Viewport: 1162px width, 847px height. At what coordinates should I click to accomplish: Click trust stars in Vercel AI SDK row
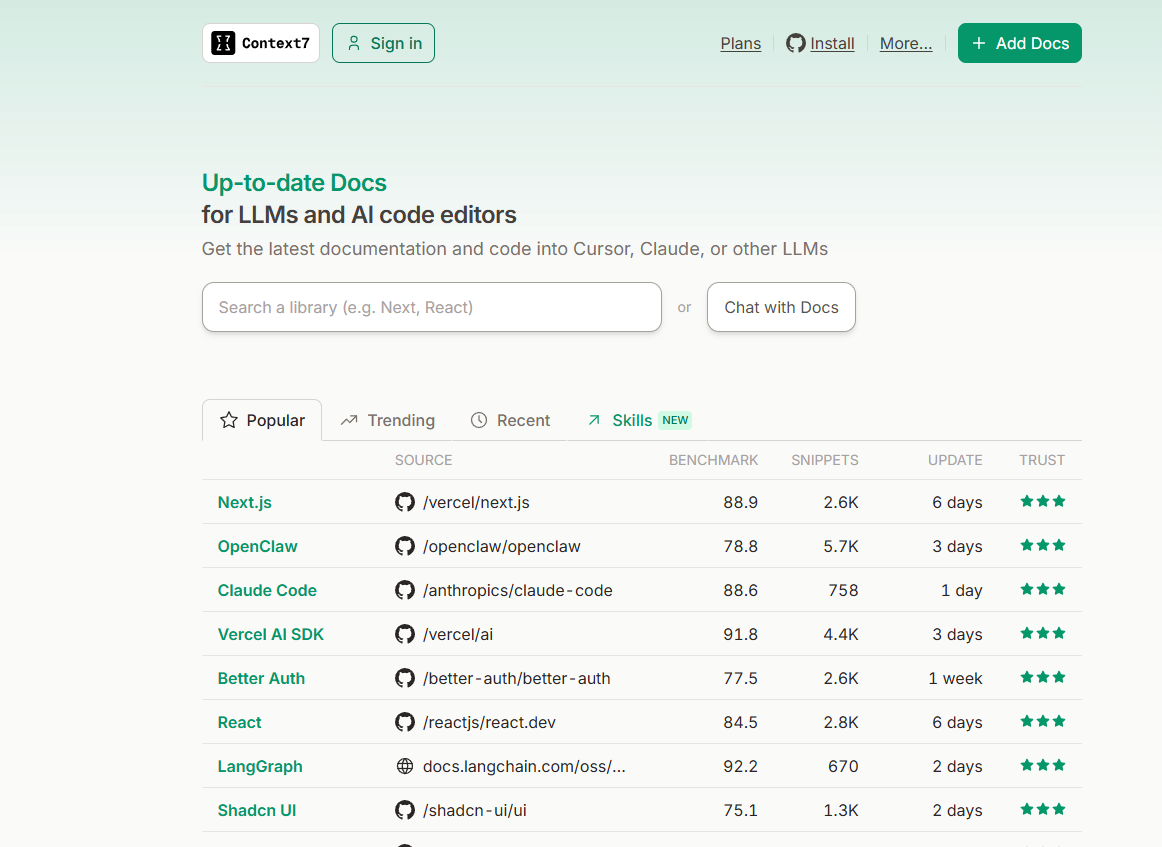pyautogui.click(x=1043, y=634)
